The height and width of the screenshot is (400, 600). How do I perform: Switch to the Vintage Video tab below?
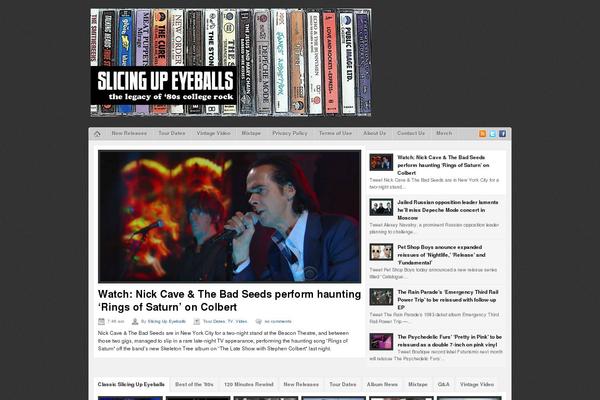point(477,384)
